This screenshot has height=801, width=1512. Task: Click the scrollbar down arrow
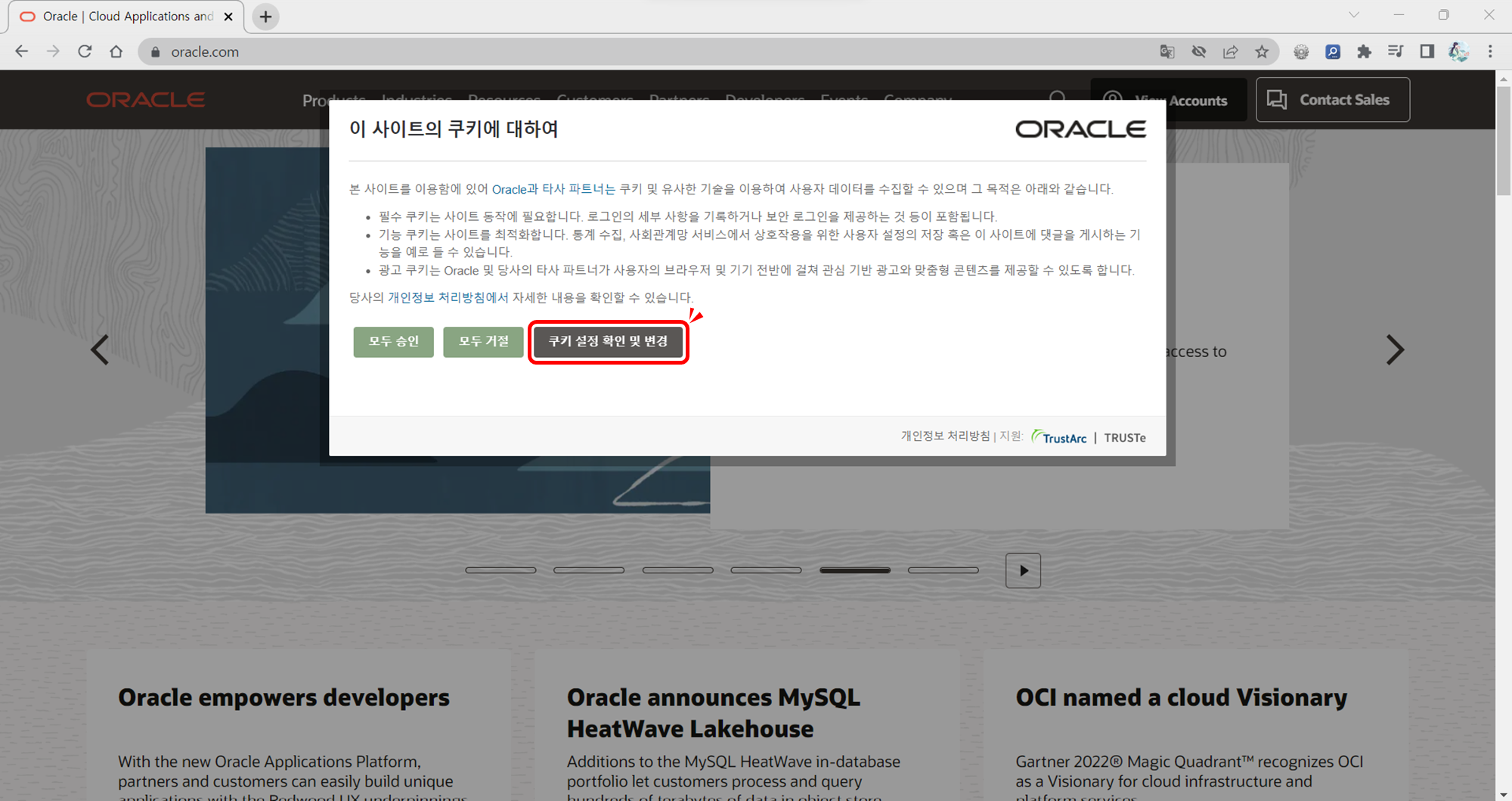(x=1504, y=794)
